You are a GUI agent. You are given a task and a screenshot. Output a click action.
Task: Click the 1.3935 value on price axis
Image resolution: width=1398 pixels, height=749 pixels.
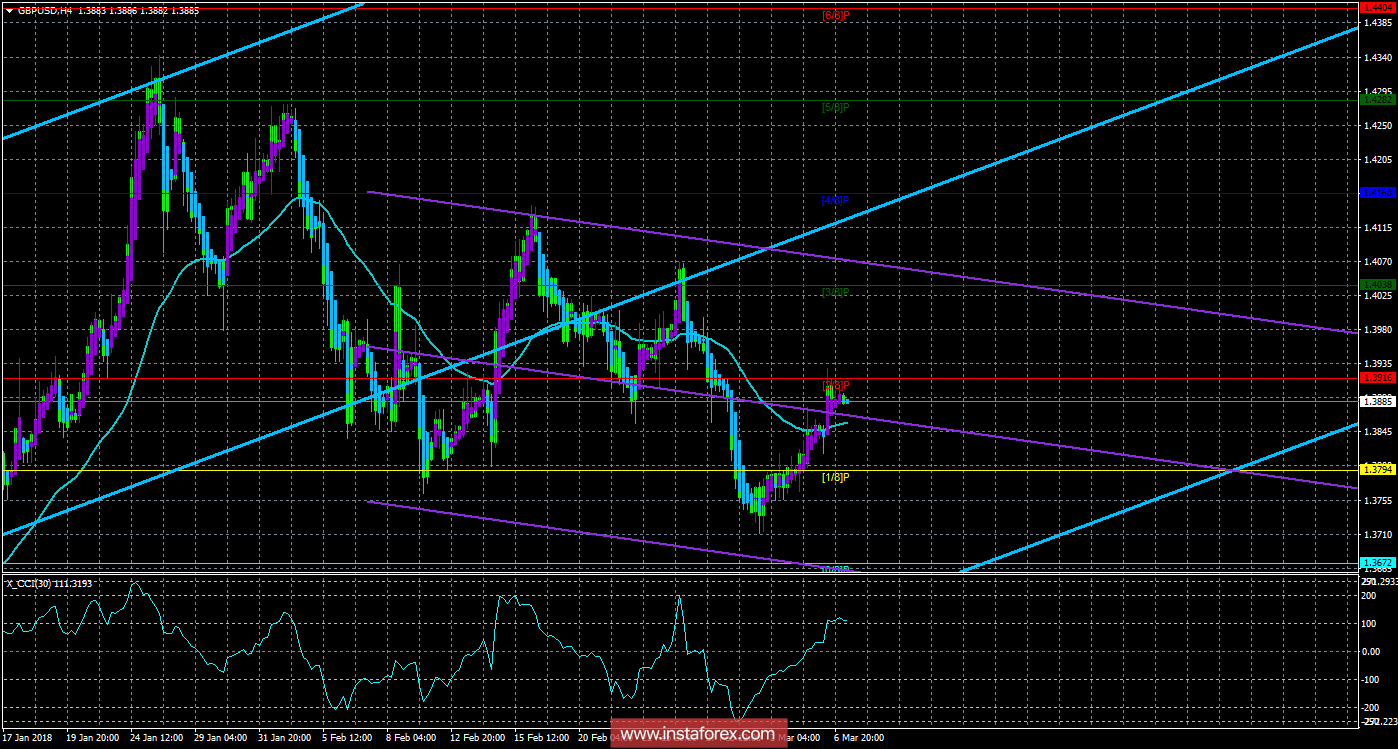pyautogui.click(x=1377, y=364)
